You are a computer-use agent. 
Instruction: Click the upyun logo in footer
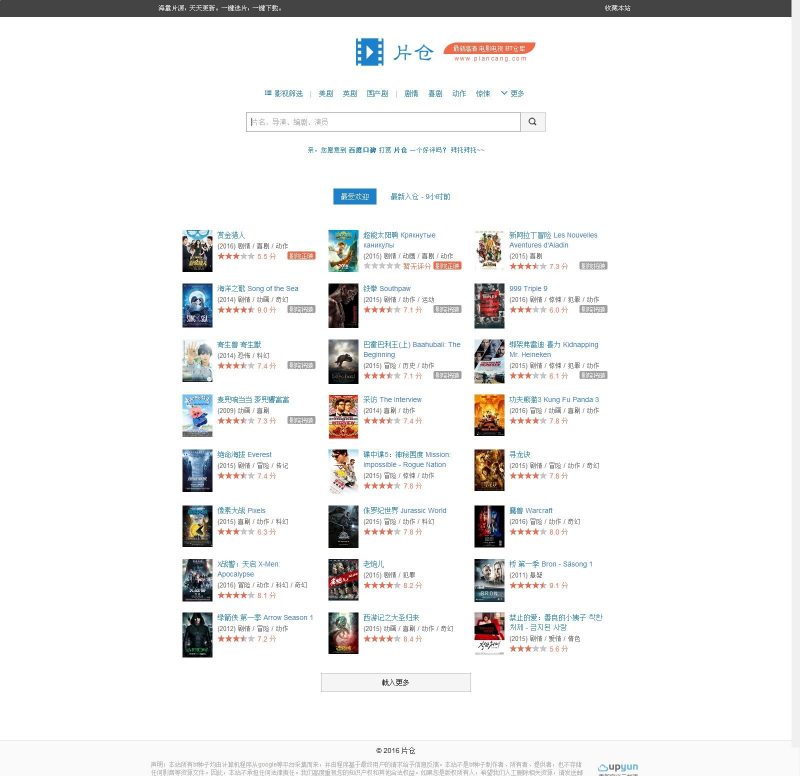(x=617, y=767)
